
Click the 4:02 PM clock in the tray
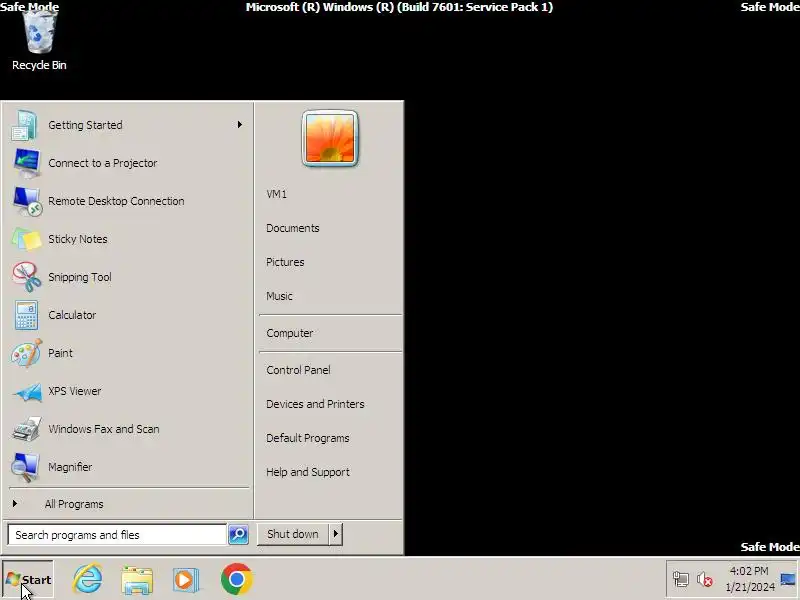[749, 571]
